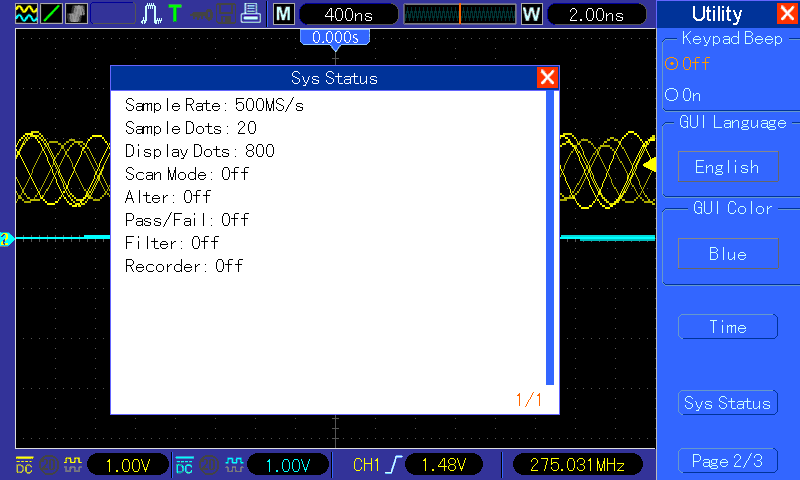
Task: Click the Display Dots: 800 line
Action: pos(200,151)
